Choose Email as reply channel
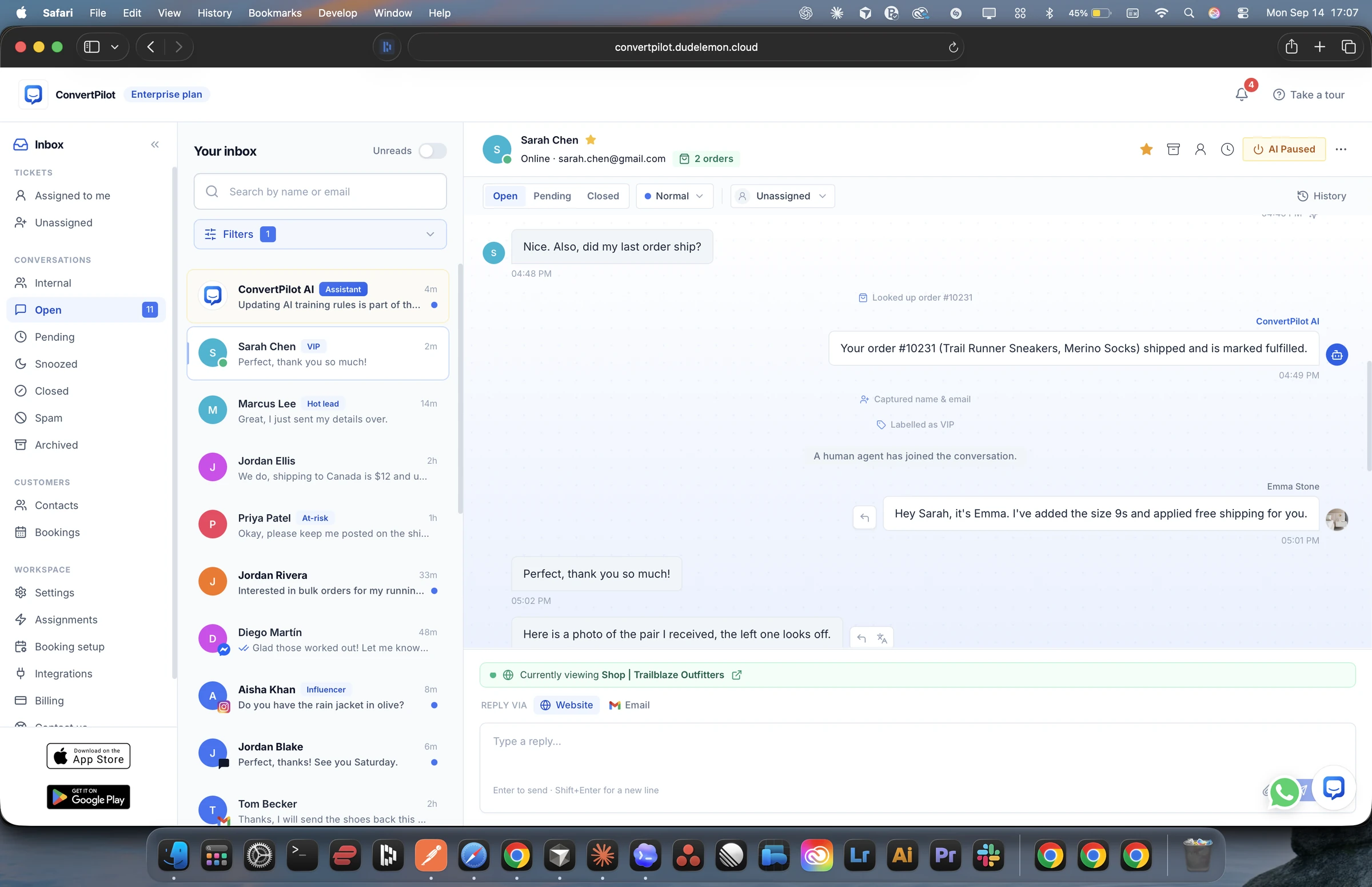This screenshot has height=887, width=1372. (629, 705)
